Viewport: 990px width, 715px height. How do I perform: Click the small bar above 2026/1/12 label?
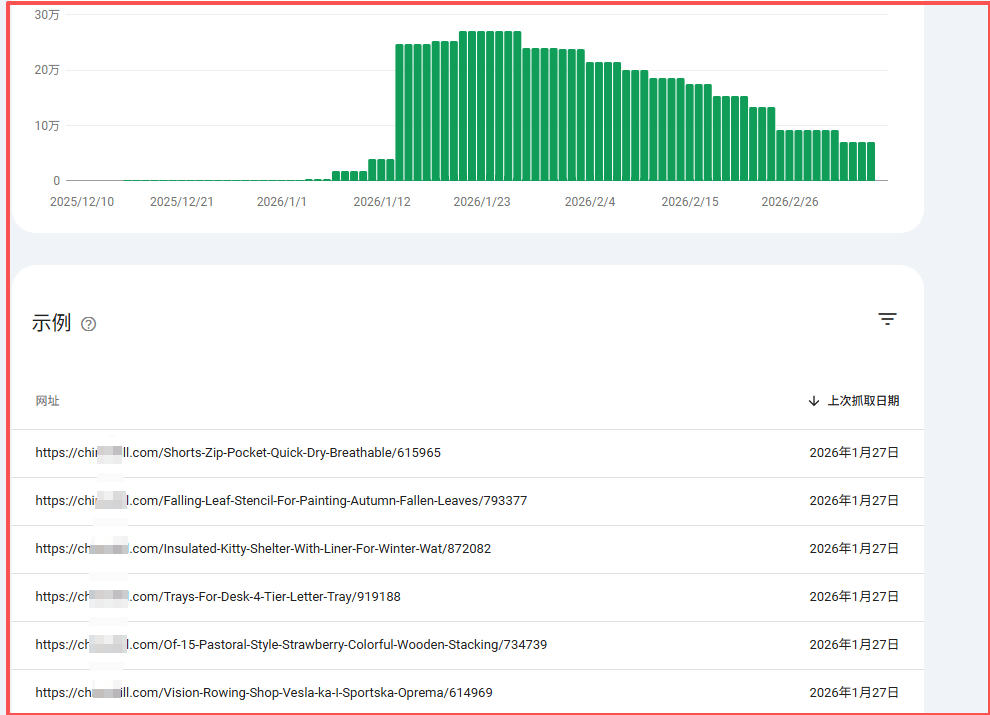click(381, 170)
